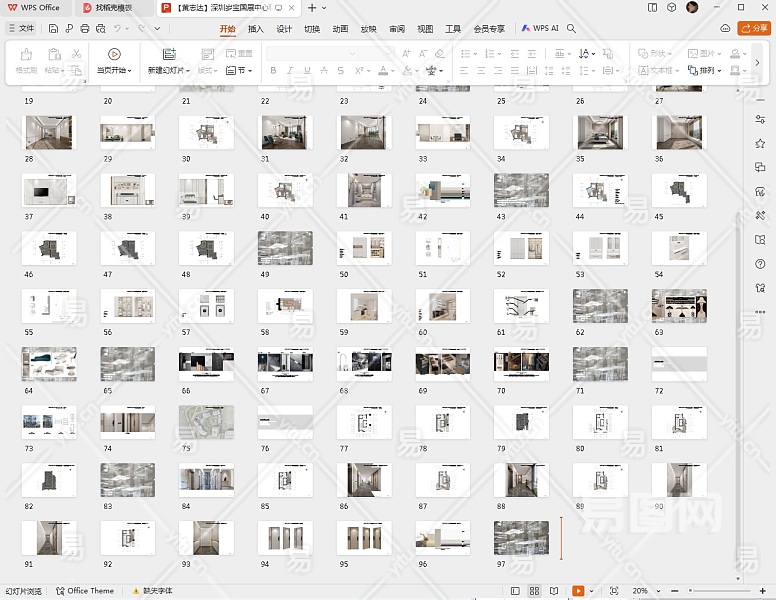
Task: Click the star favorites icon in right sidebar
Action: click(x=760, y=143)
